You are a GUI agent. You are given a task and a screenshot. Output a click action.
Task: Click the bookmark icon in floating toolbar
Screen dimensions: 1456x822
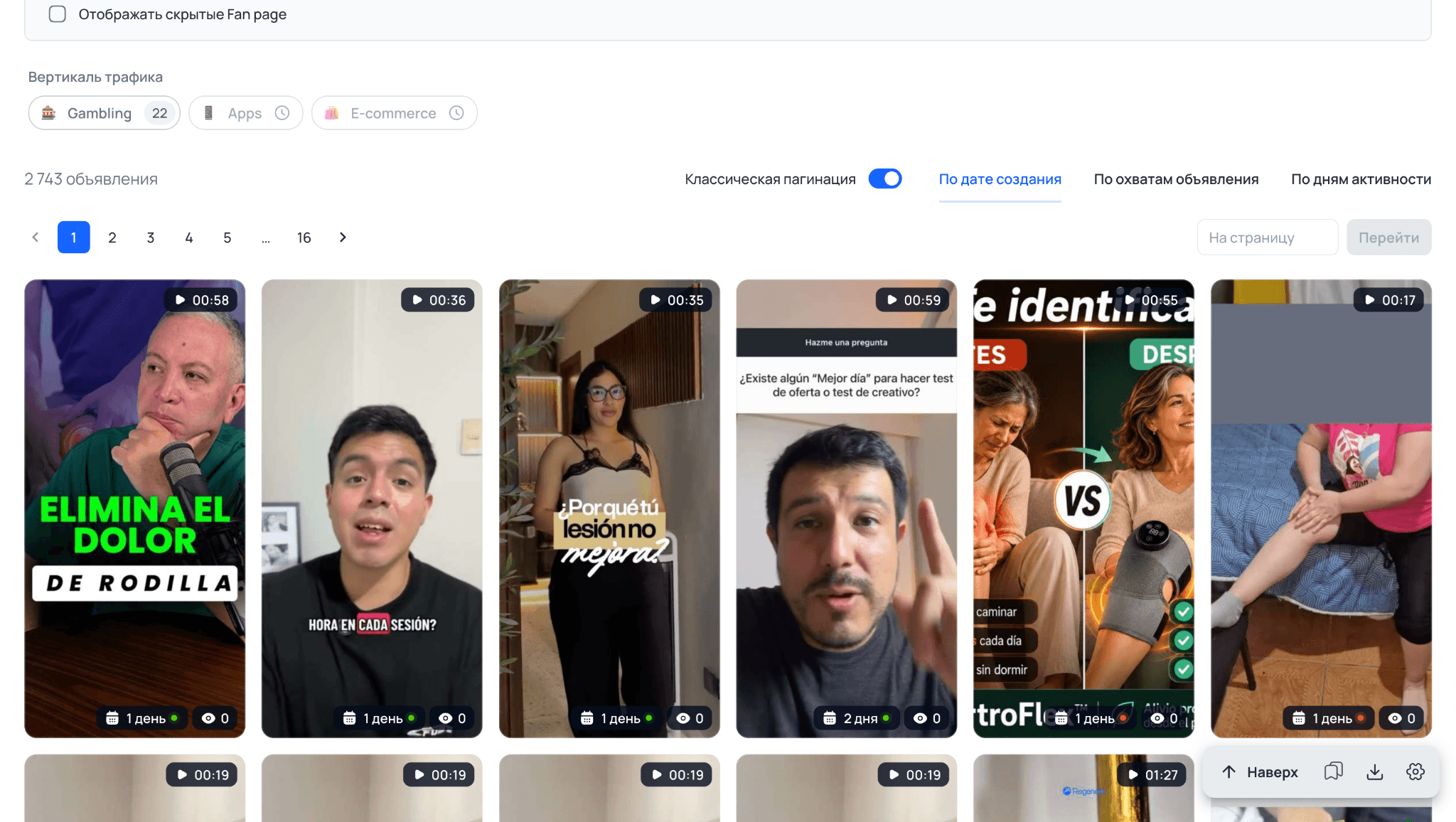(x=1333, y=772)
